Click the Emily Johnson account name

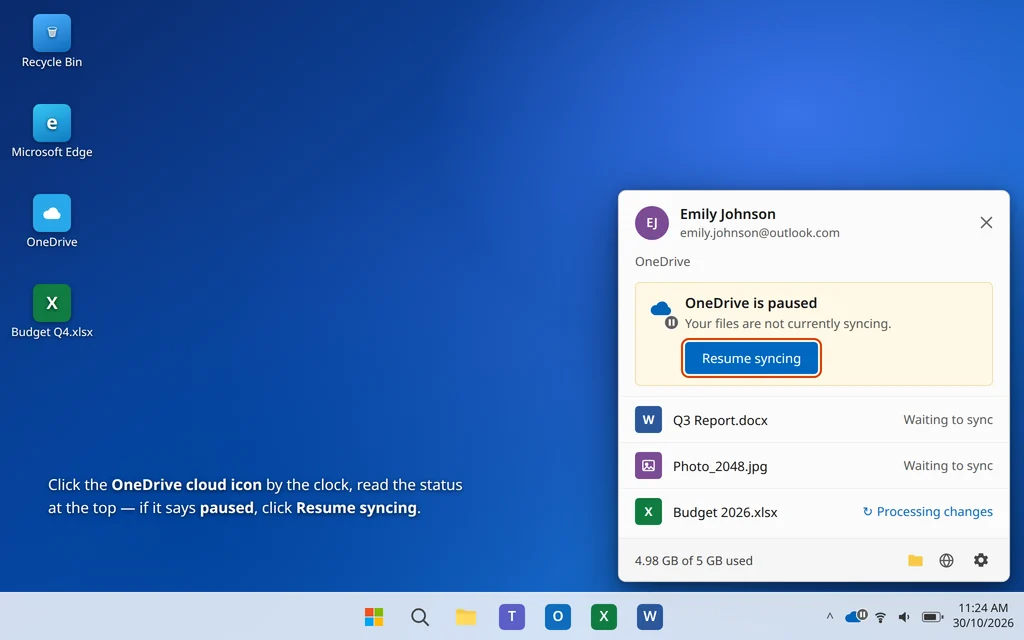(728, 214)
